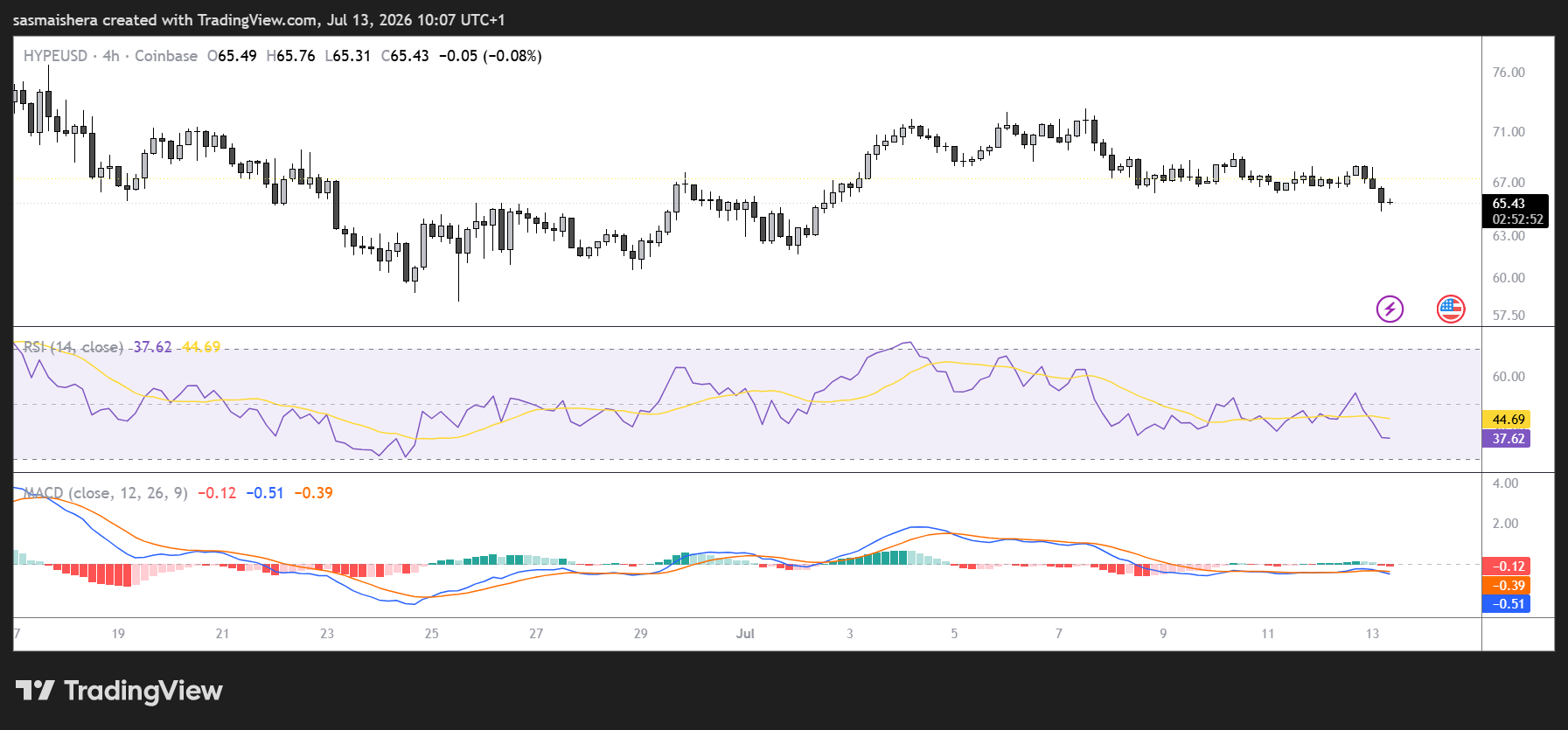
Task: Click the orange signal value in MACD legend
Action: click(x=314, y=493)
